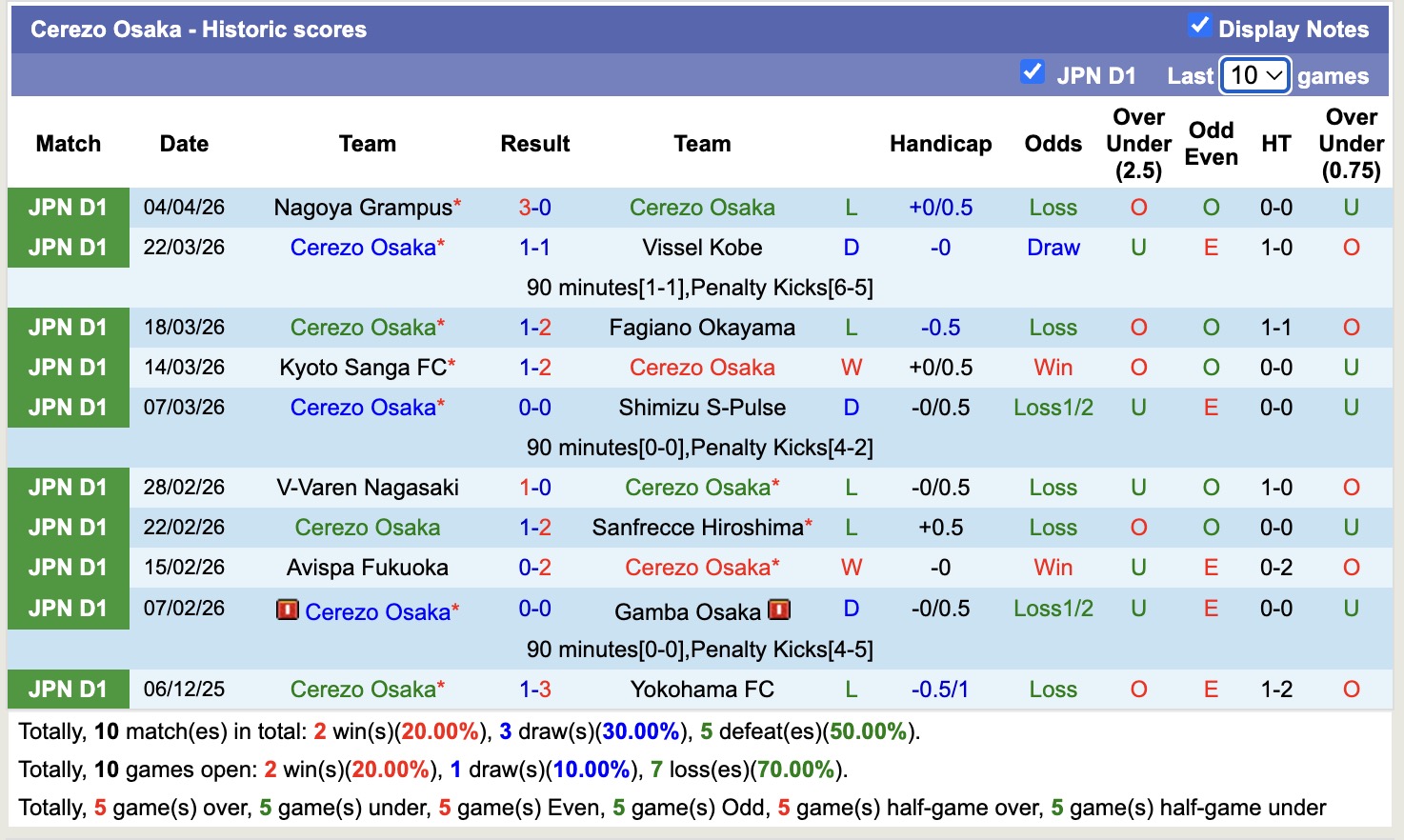
Task: Open the Yokohama FC team link
Action: click(702, 690)
